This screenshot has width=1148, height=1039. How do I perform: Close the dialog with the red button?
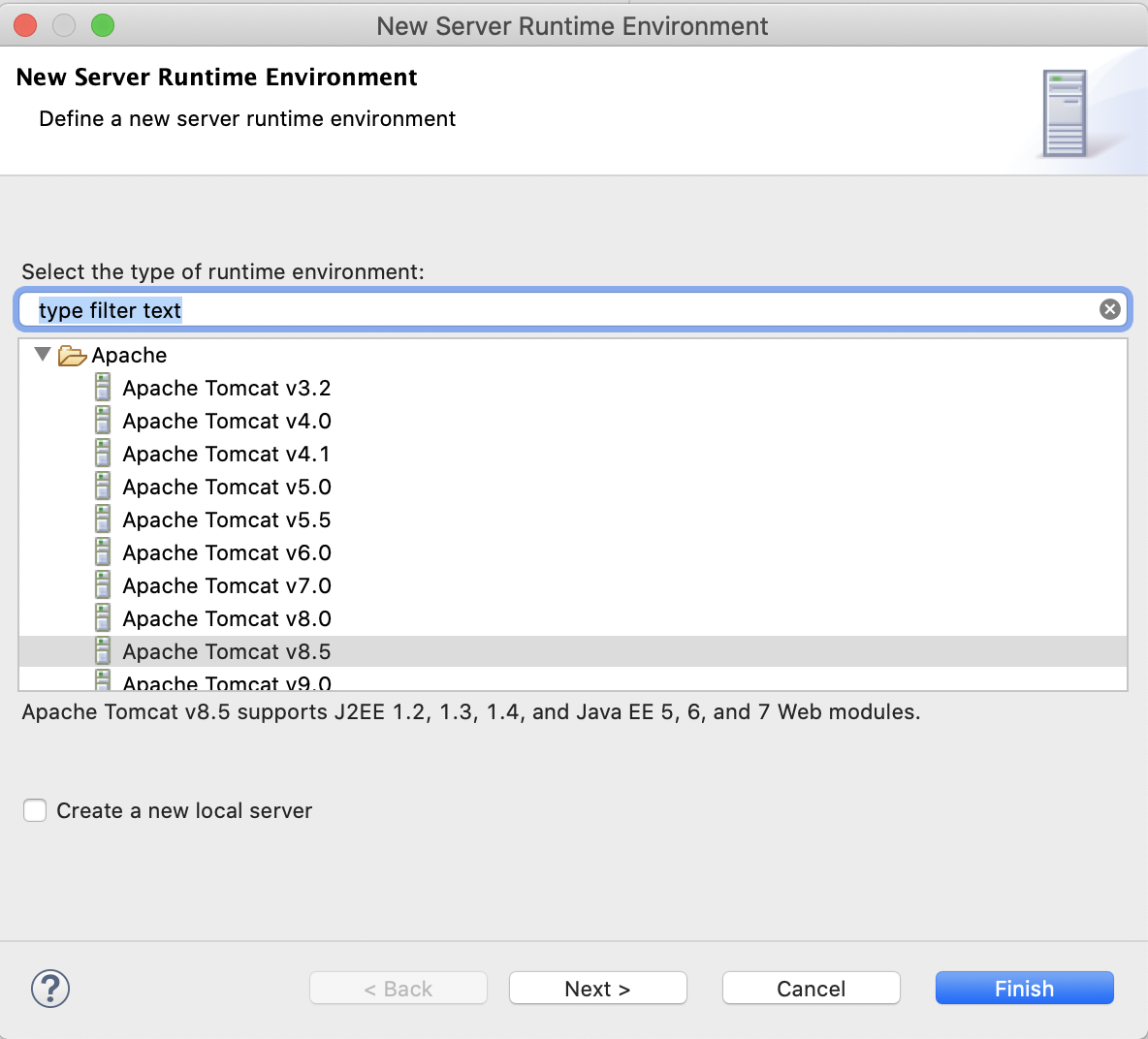[25, 25]
